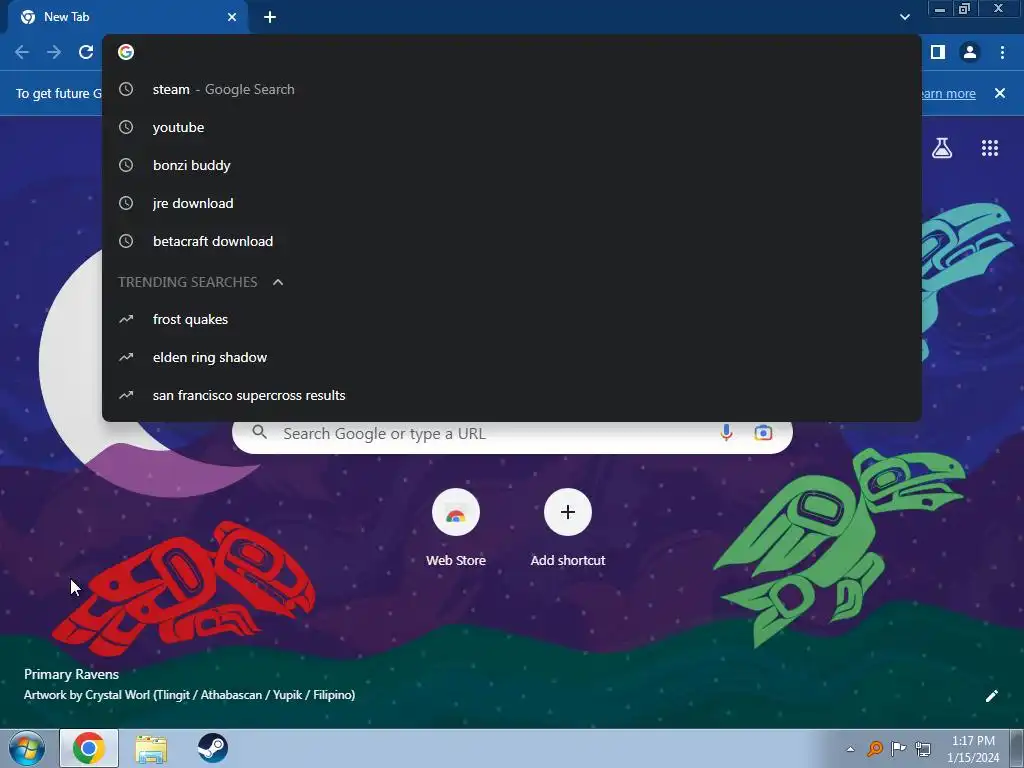Image resolution: width=1024 pixels, height=768 pixels.
Task: Search by image with camera icon
Action: tap(763, 433)
